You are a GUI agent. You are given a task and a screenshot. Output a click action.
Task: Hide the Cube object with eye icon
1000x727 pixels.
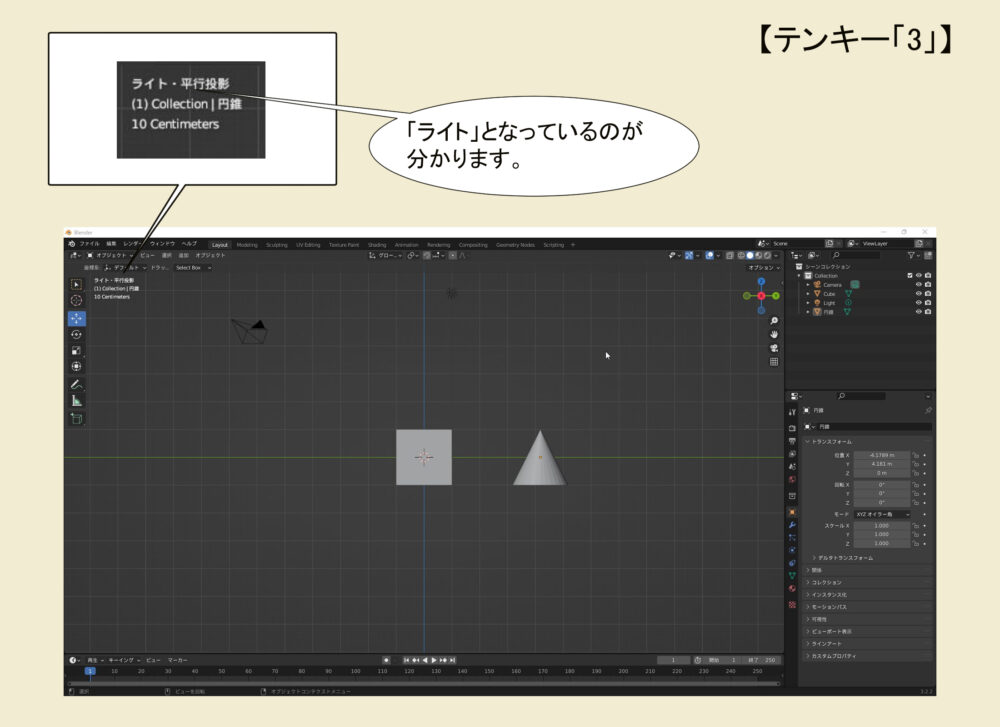(x=918, y=293)
